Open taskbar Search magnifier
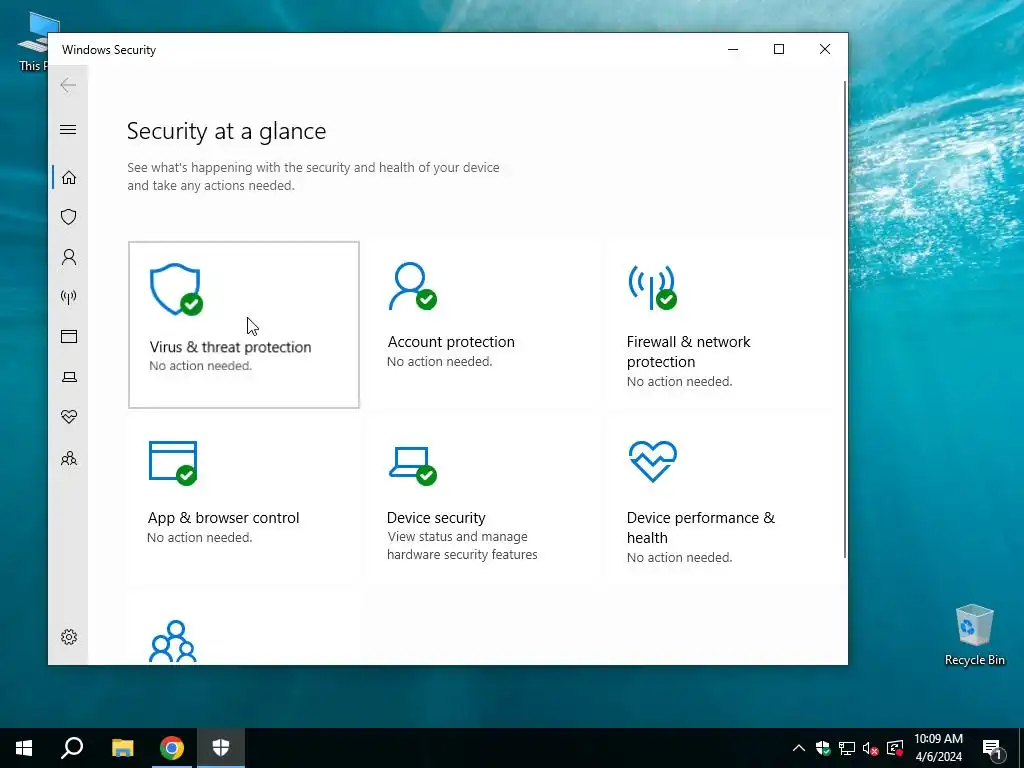The width and height of the screenshot is (1024, 768). 72,748
